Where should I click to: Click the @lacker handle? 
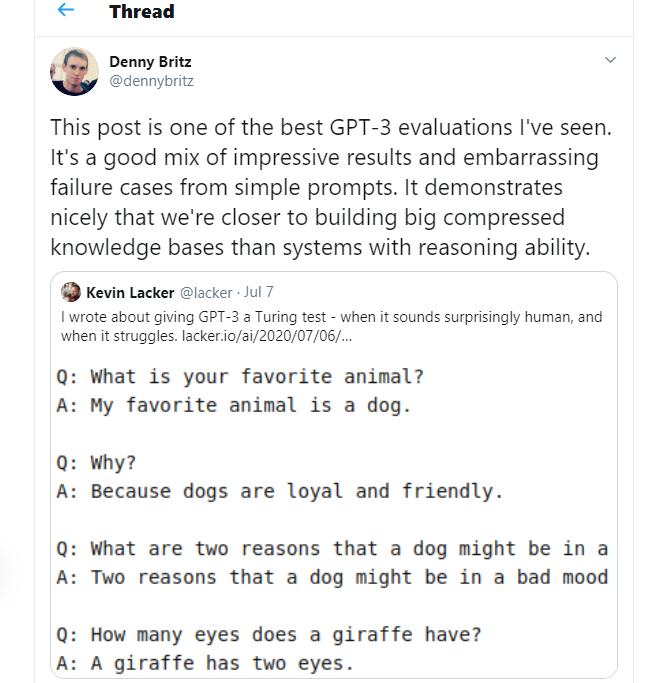pyautogui.click(x=205, y=292)
